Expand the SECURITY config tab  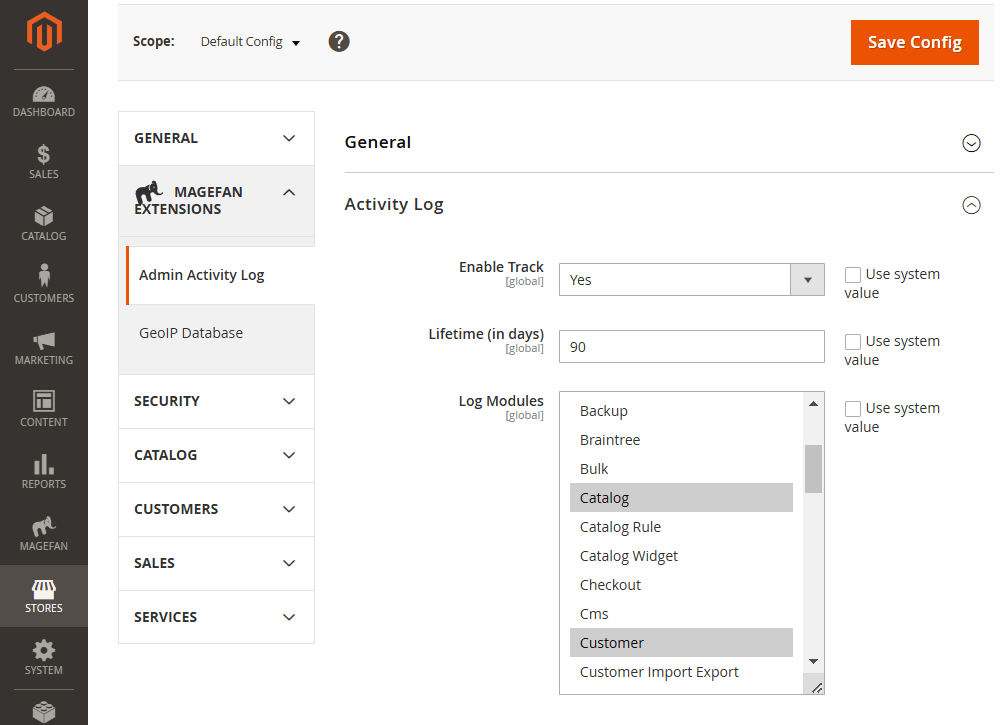point(216,401)
